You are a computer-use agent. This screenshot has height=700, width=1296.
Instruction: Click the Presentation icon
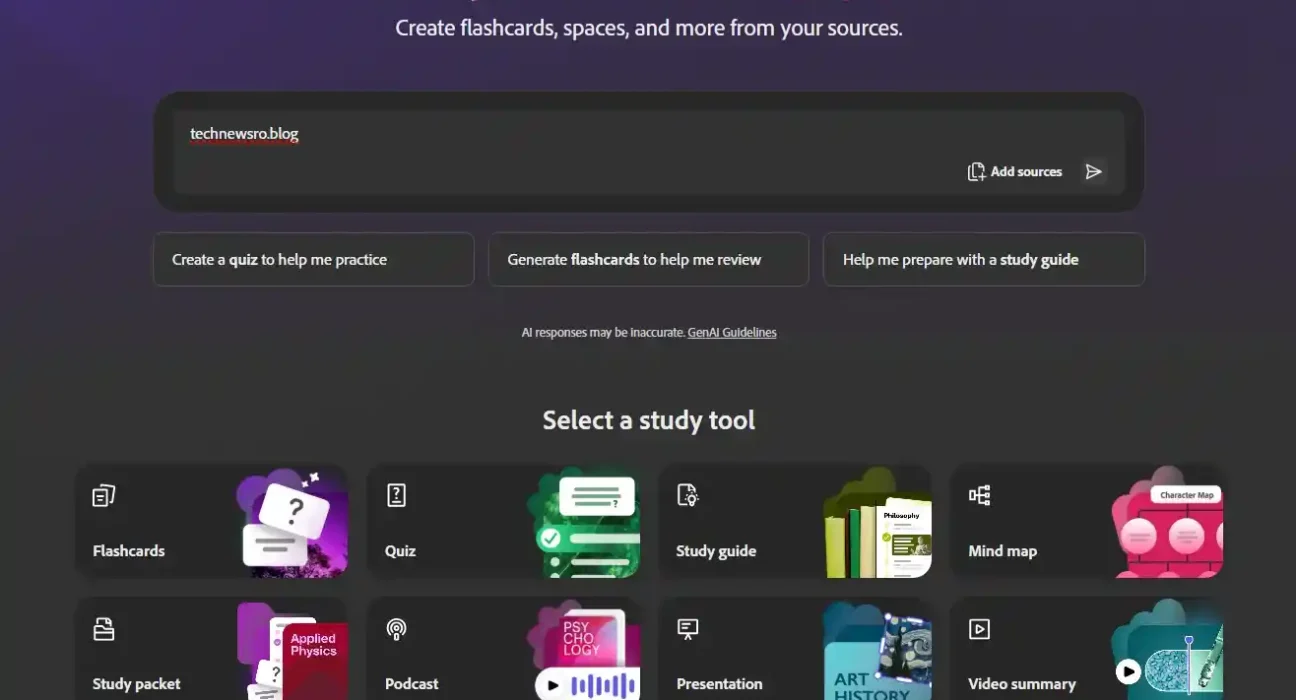coord(687,629)
